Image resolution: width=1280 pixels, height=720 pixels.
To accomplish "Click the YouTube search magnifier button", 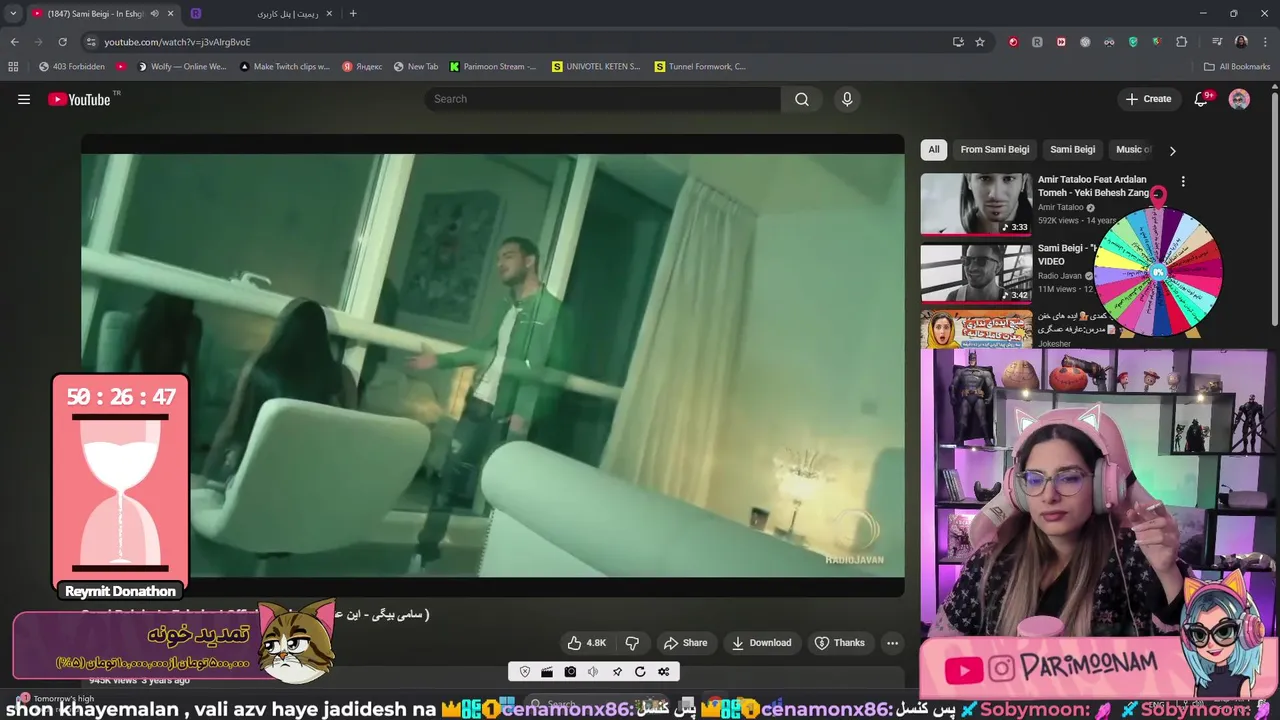I will click(x=802, y=99).
